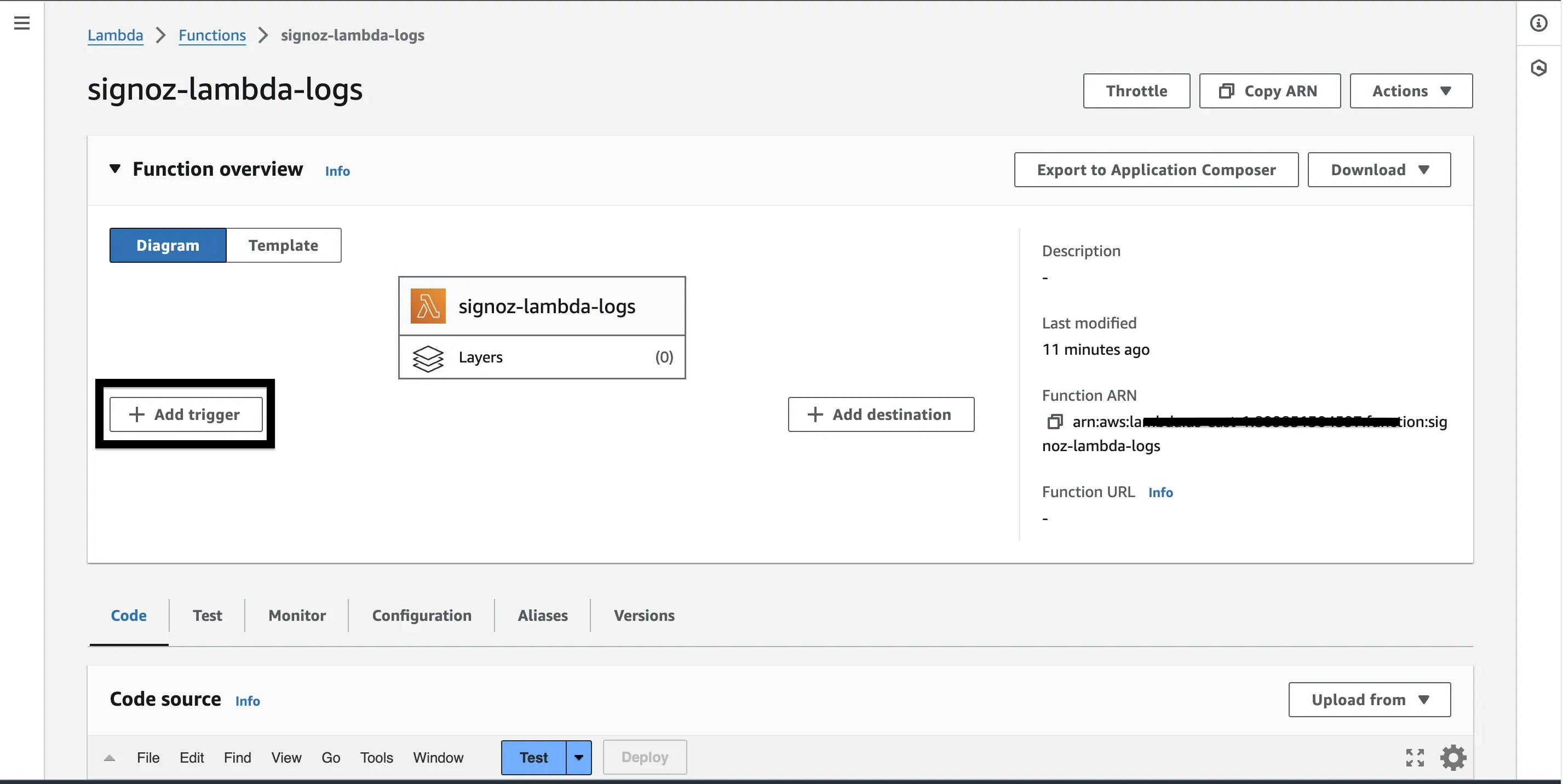This screenshot has height=784, width=1563.
Task: Click the '11 minutes ago' text
Action: (x=1096, y=350)
